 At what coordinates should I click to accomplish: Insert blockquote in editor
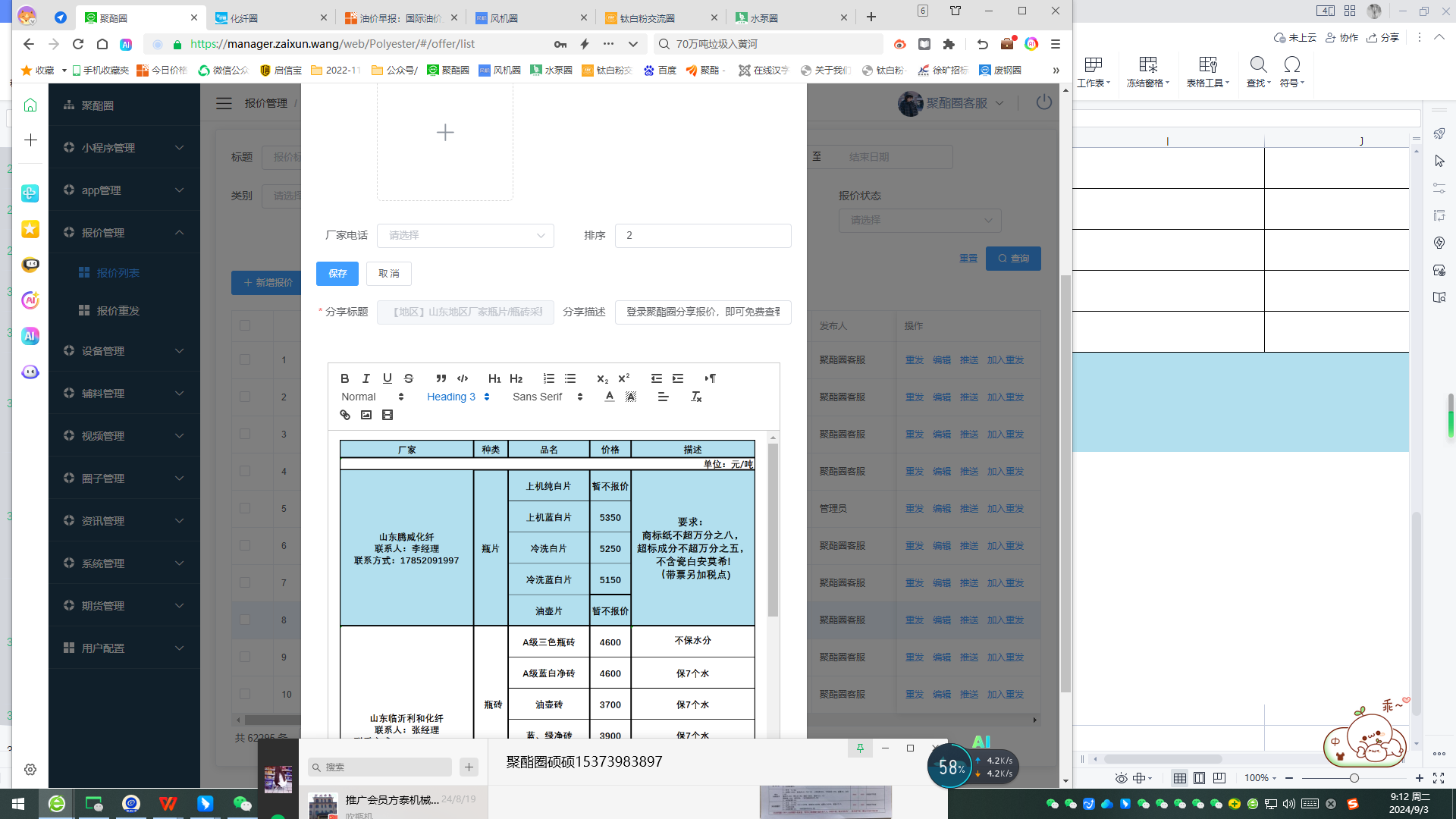[441, 378]
